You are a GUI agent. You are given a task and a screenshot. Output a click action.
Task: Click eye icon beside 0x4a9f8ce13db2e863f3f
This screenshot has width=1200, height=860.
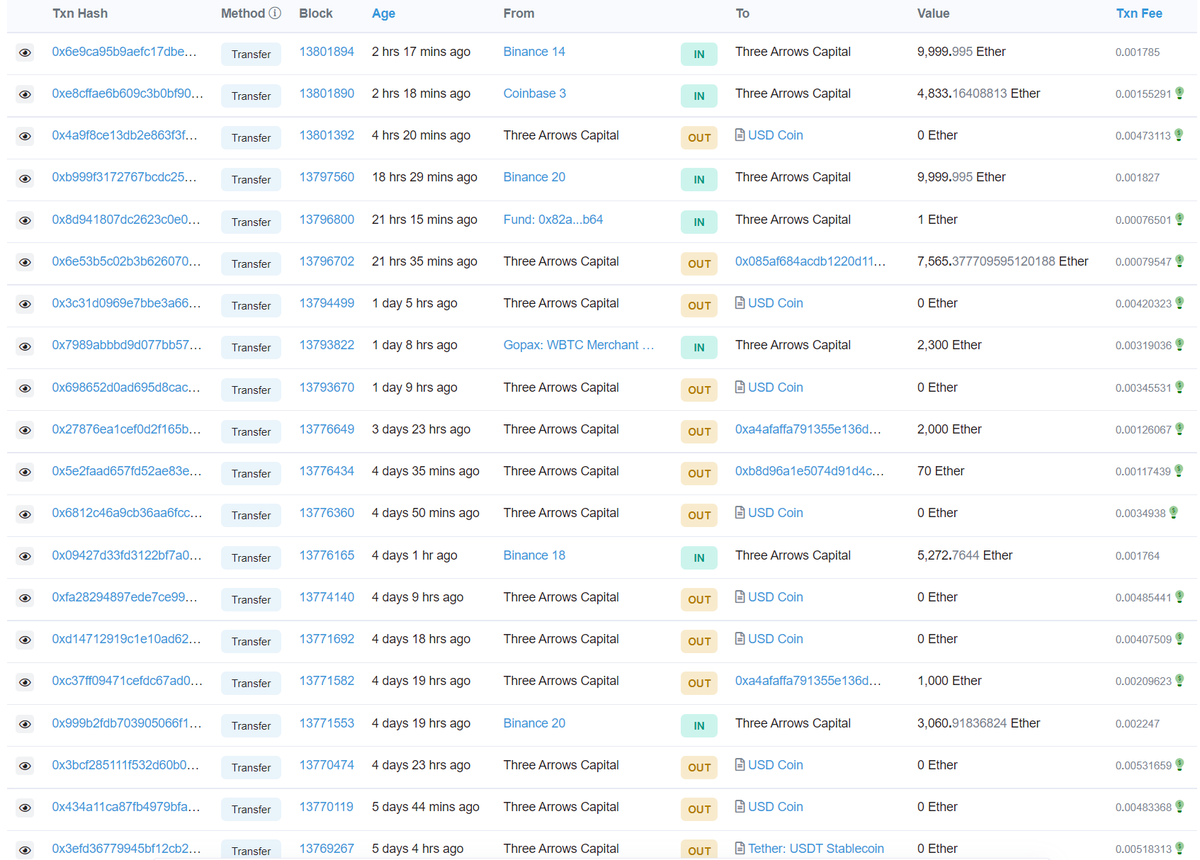25,137
